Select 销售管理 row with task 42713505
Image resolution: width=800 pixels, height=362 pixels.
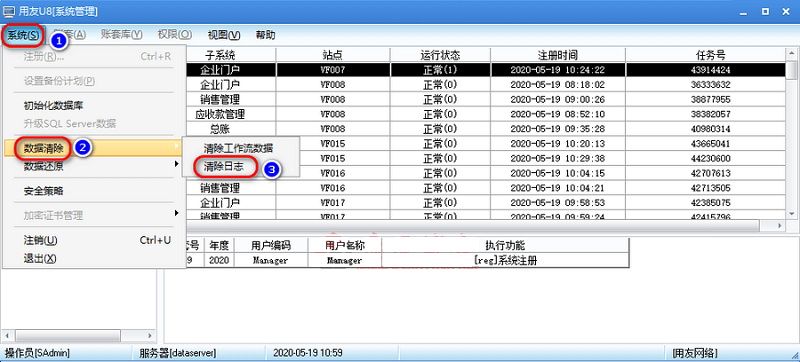(487, 188)
